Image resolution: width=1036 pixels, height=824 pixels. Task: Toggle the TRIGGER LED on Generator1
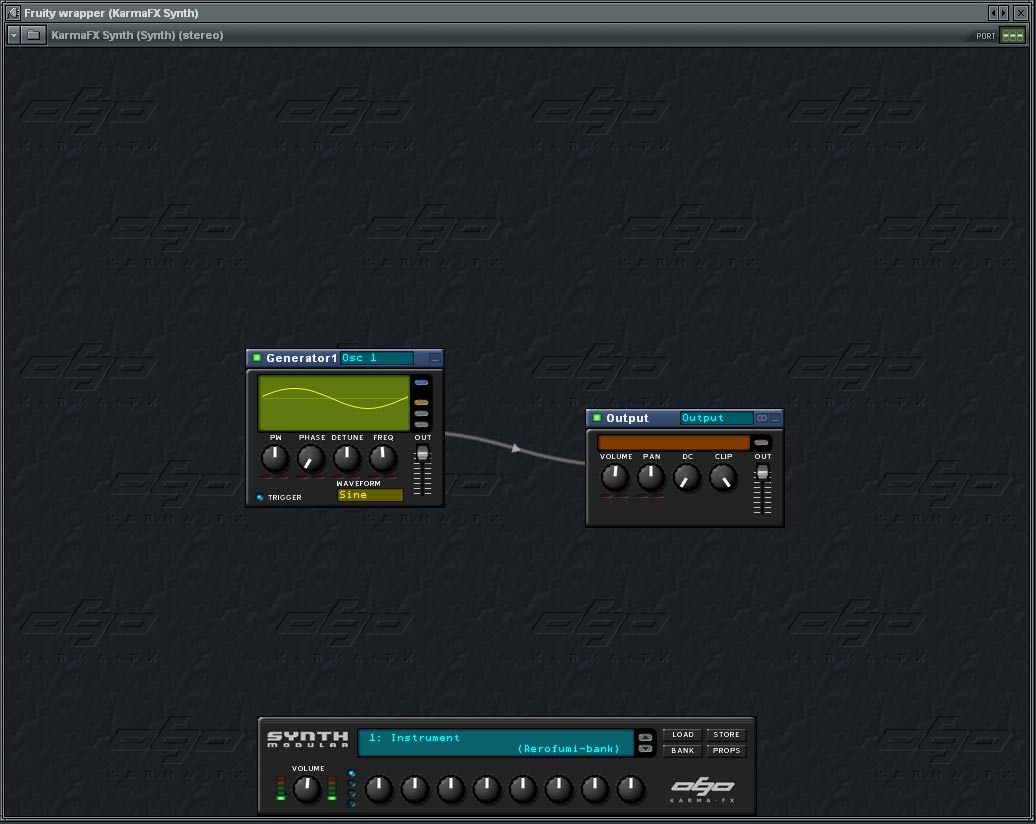click(x=260, y=498)
